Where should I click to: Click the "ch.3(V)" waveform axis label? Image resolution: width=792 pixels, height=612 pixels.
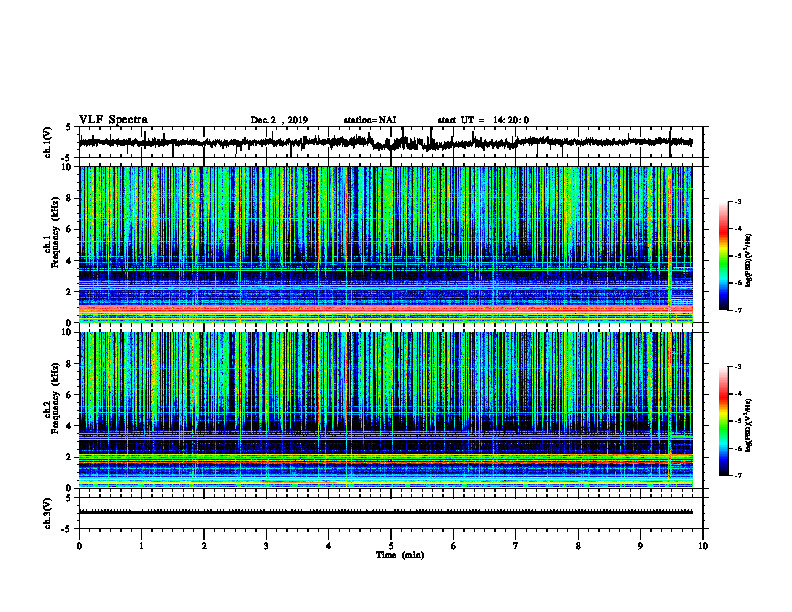point(47,513)
